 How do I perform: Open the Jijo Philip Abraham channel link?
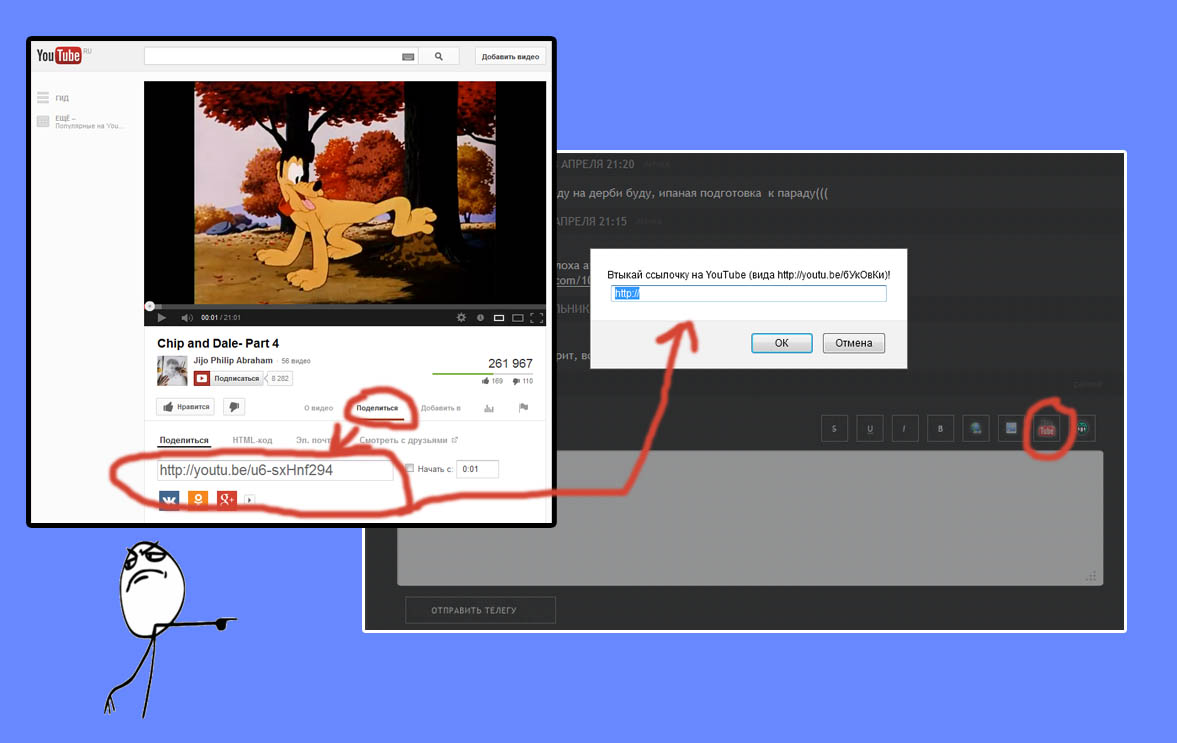point(233,360)
